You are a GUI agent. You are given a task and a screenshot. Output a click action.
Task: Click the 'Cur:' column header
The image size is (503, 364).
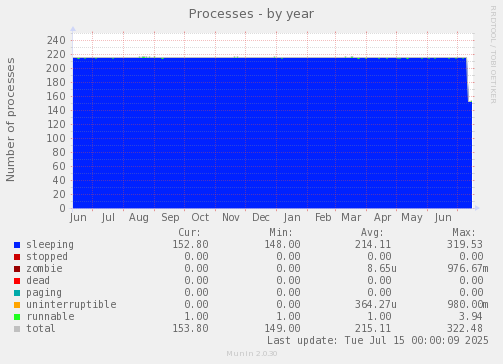pos(190,232)
